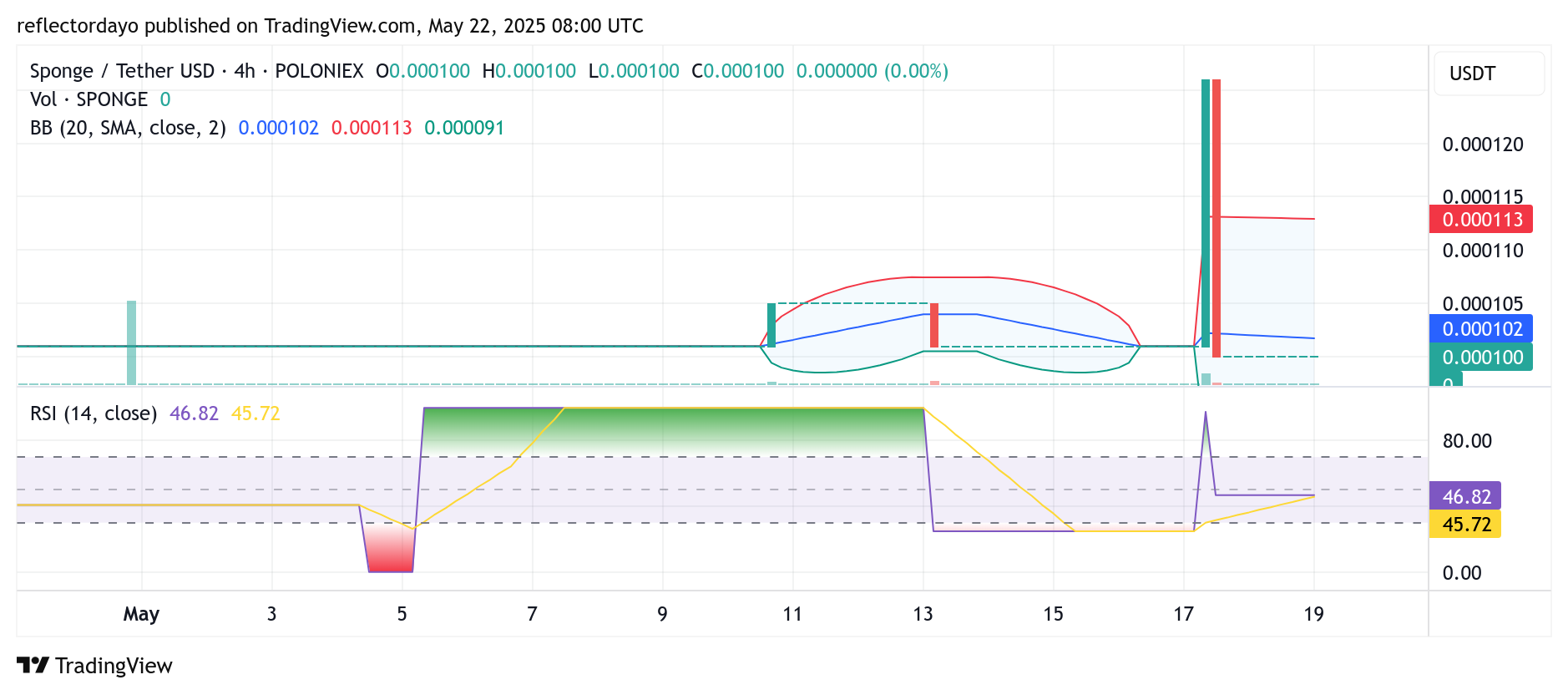The width and height of the screenshot is (1568, 695).
Task: Click the tall green candle near May 17
Action: [1206, 213]
